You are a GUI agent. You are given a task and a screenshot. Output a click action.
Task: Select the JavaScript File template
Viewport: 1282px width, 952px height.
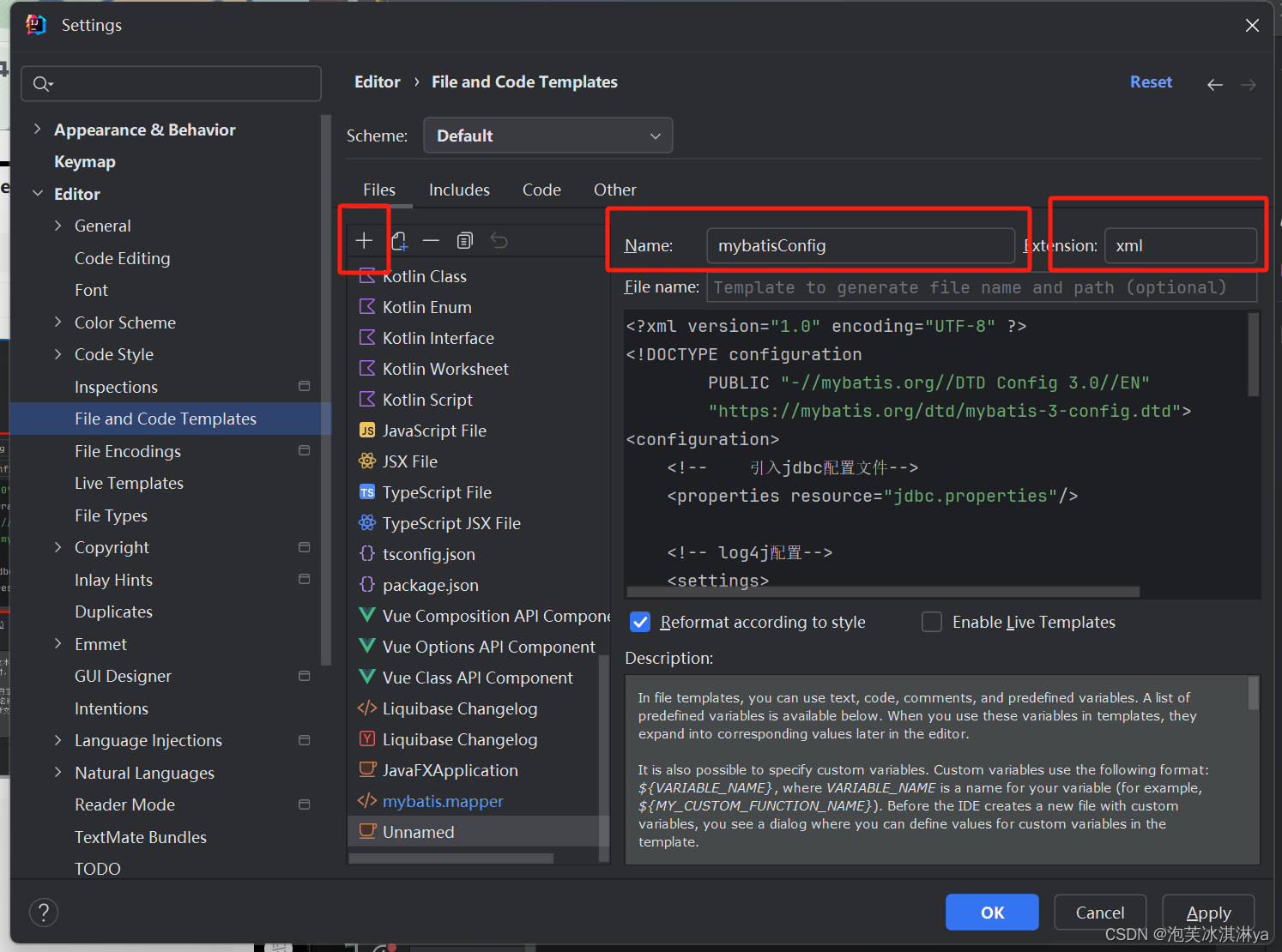pyautogui.click(x=433, y=430)
